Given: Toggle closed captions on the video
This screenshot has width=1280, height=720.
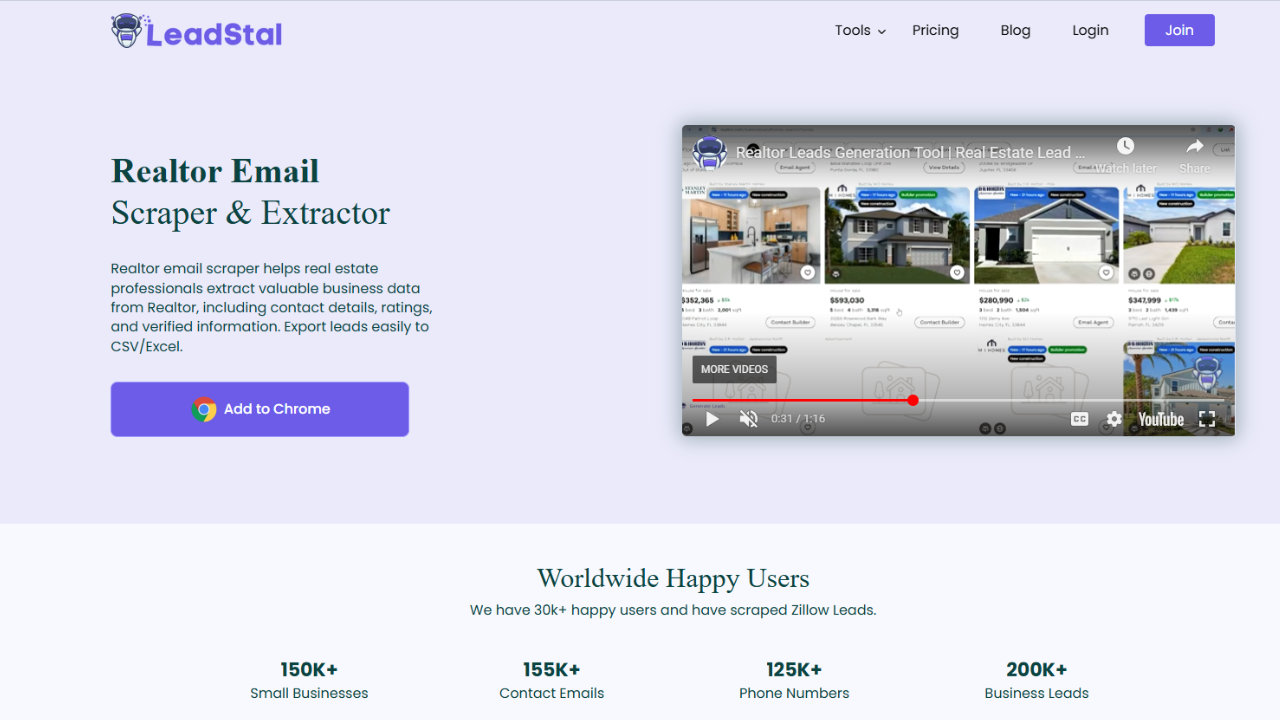Looking at the screenshot, I should tap(1079, 419).
